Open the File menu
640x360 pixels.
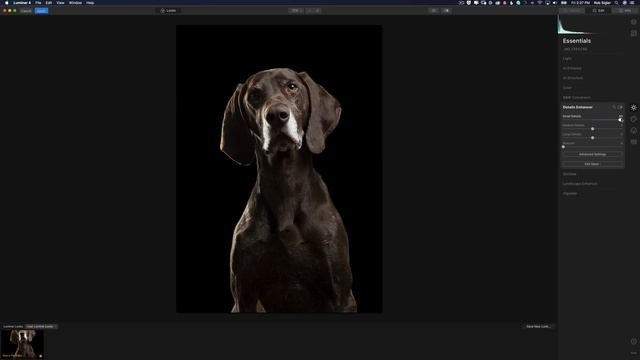tap(38, 3)
